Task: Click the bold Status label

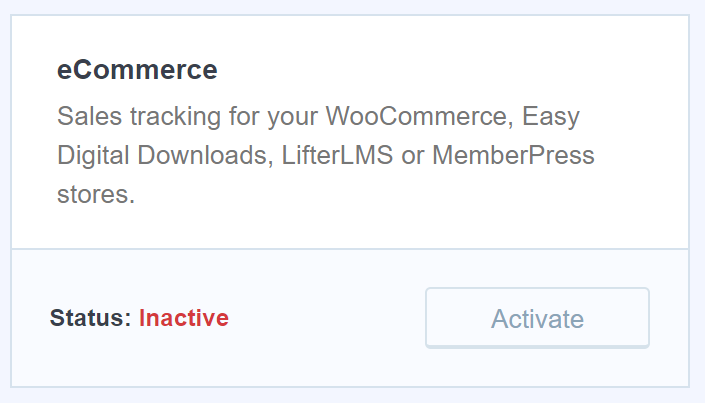Action: click(90, 318)
